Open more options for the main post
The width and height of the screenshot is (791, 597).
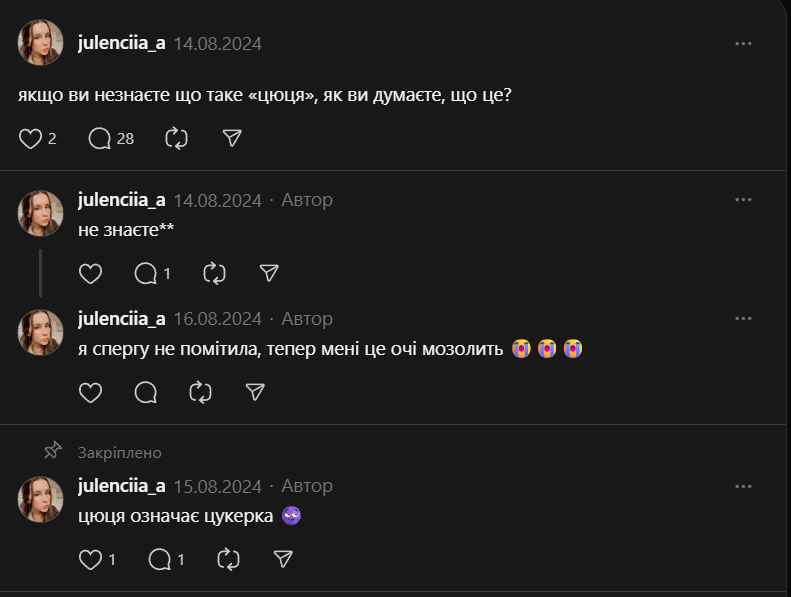coord(743,44)
